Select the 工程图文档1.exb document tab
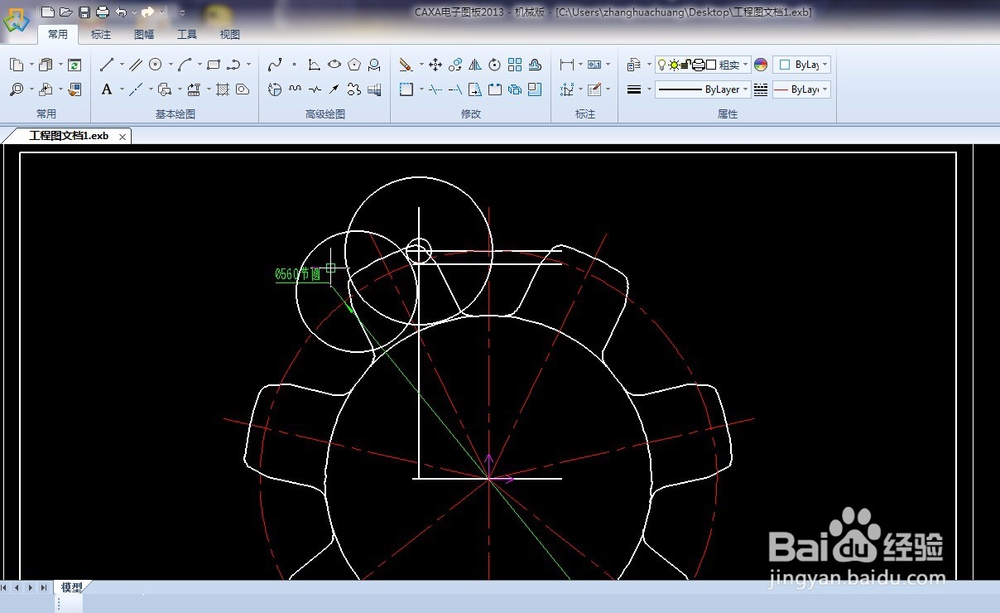 pyautogui.click(x=69, y=136)
